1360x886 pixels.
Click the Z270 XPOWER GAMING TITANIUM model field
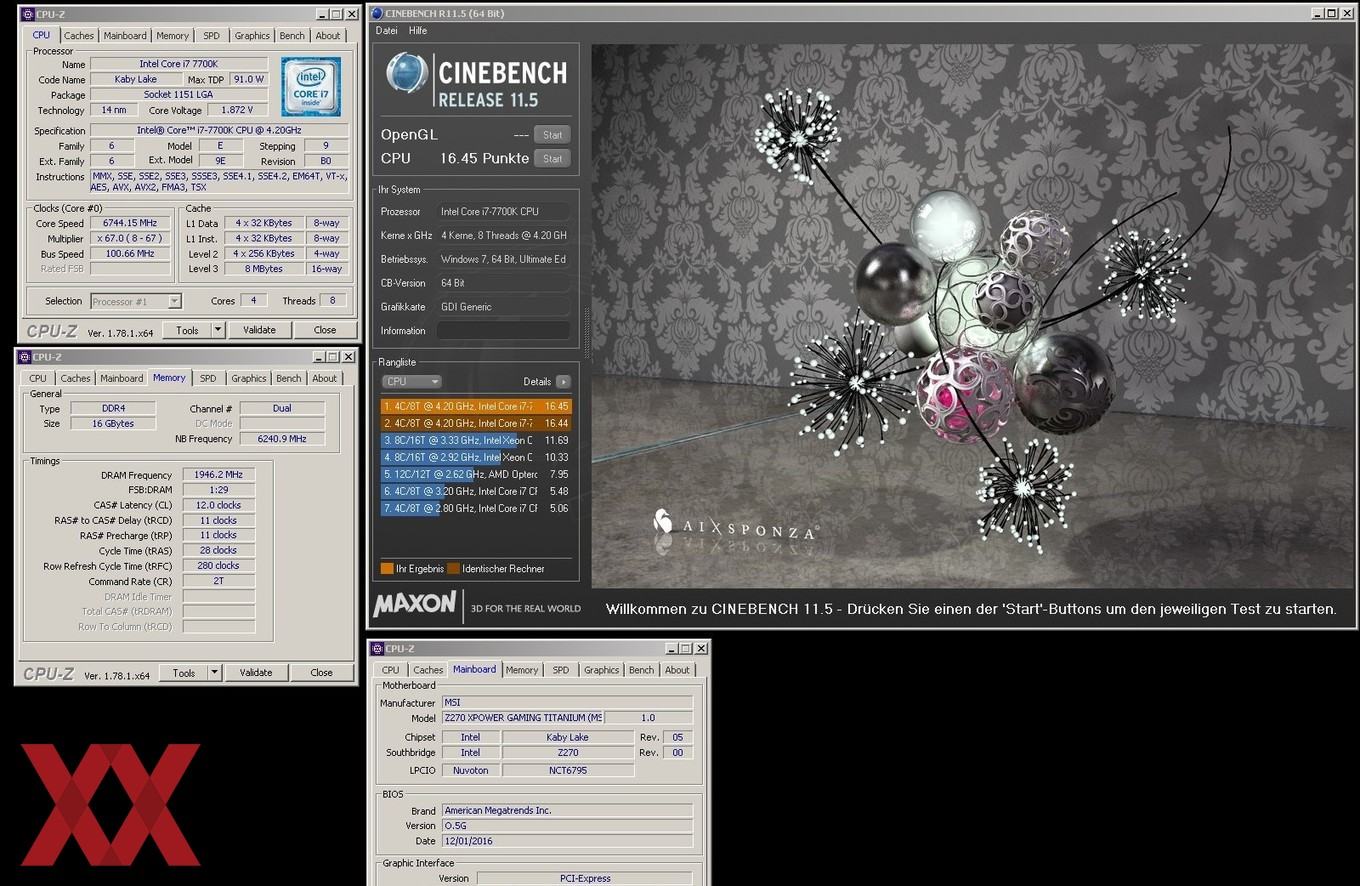pyautogui.click(x=523, y=718)
